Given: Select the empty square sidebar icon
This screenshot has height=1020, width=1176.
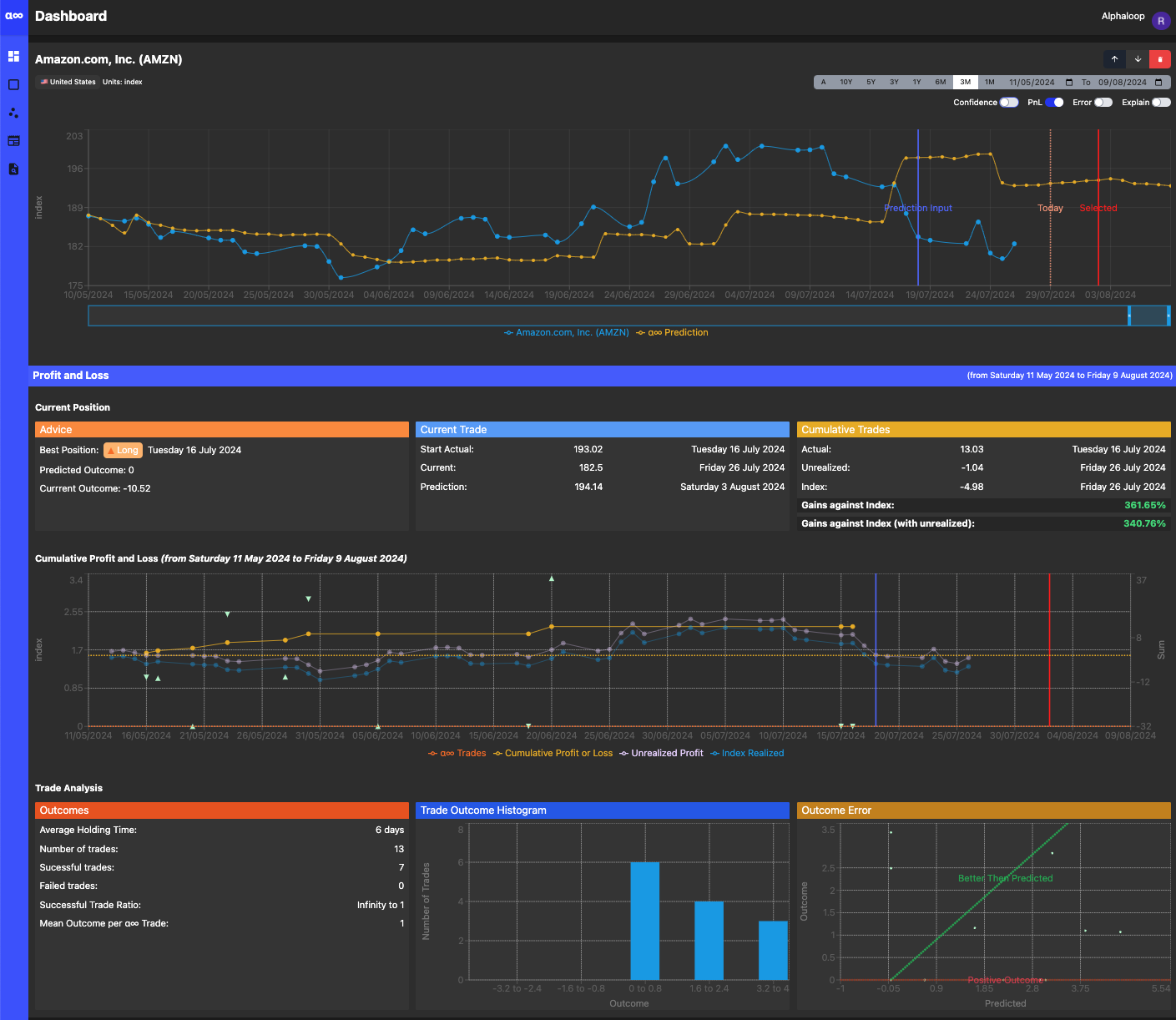Looking at the screenshot, I should [x=13, y=84].
